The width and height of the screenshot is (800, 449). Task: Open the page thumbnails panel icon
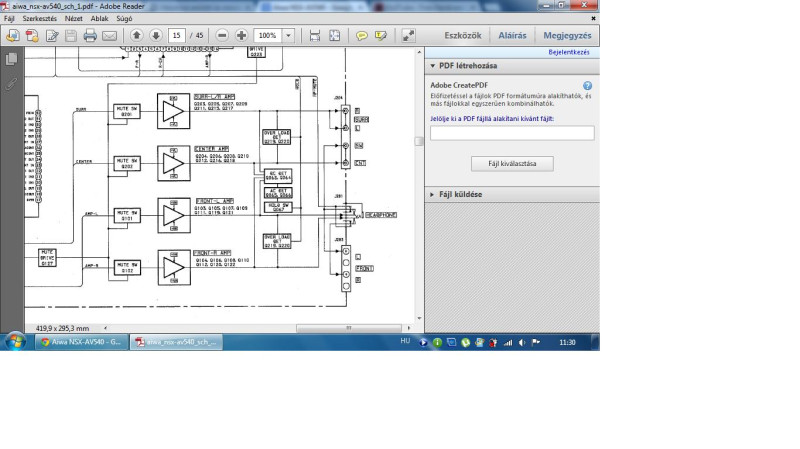[x=11, y=59]
